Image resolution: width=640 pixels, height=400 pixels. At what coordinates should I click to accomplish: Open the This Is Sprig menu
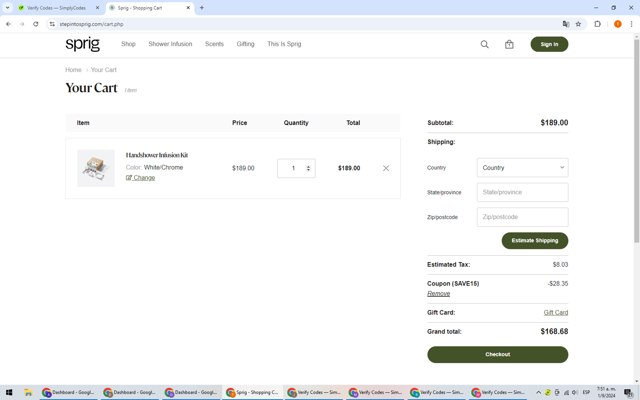point(284,44)
